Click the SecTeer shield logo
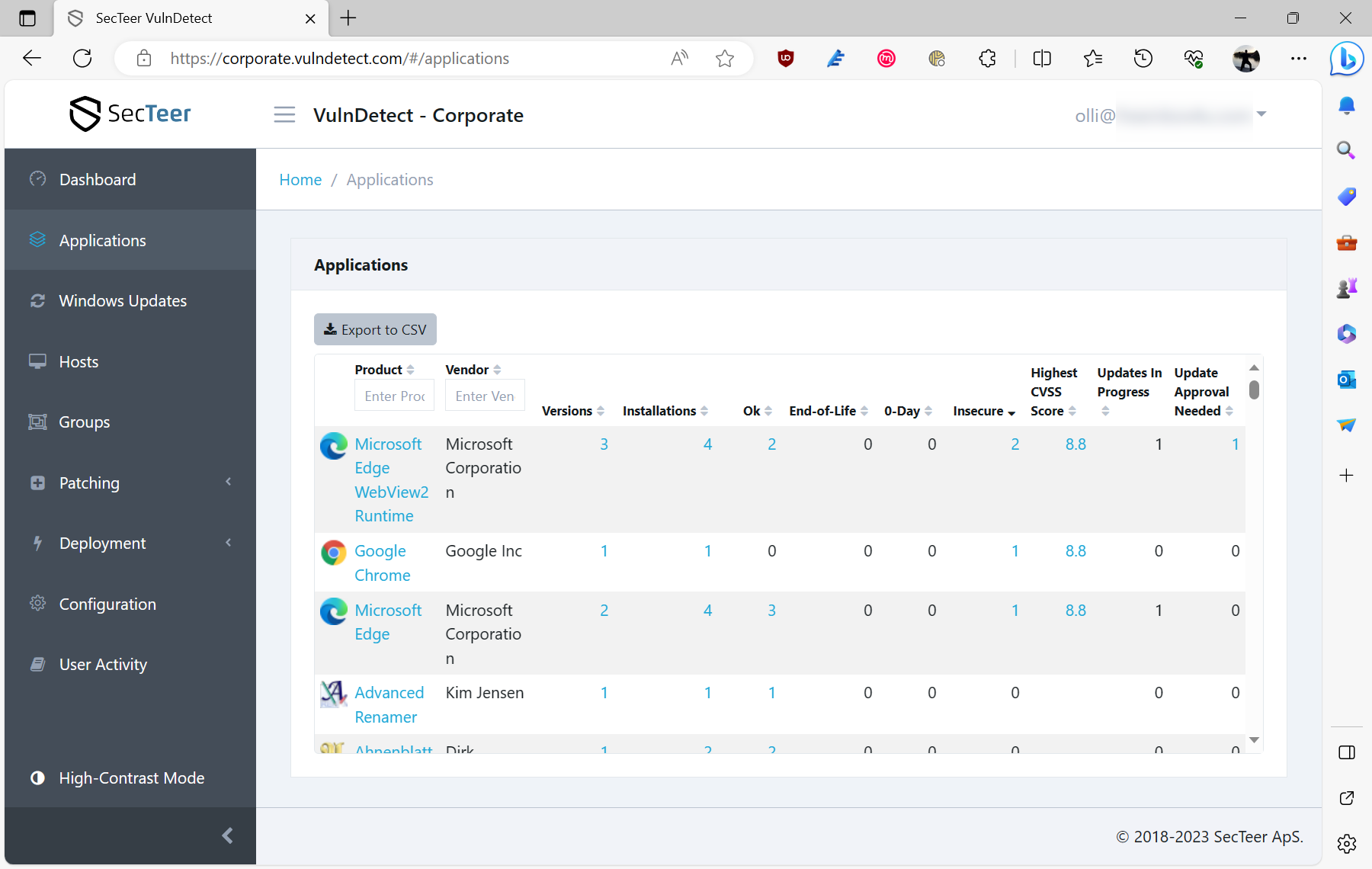The image size is (1372, 869). pos(85,114)
